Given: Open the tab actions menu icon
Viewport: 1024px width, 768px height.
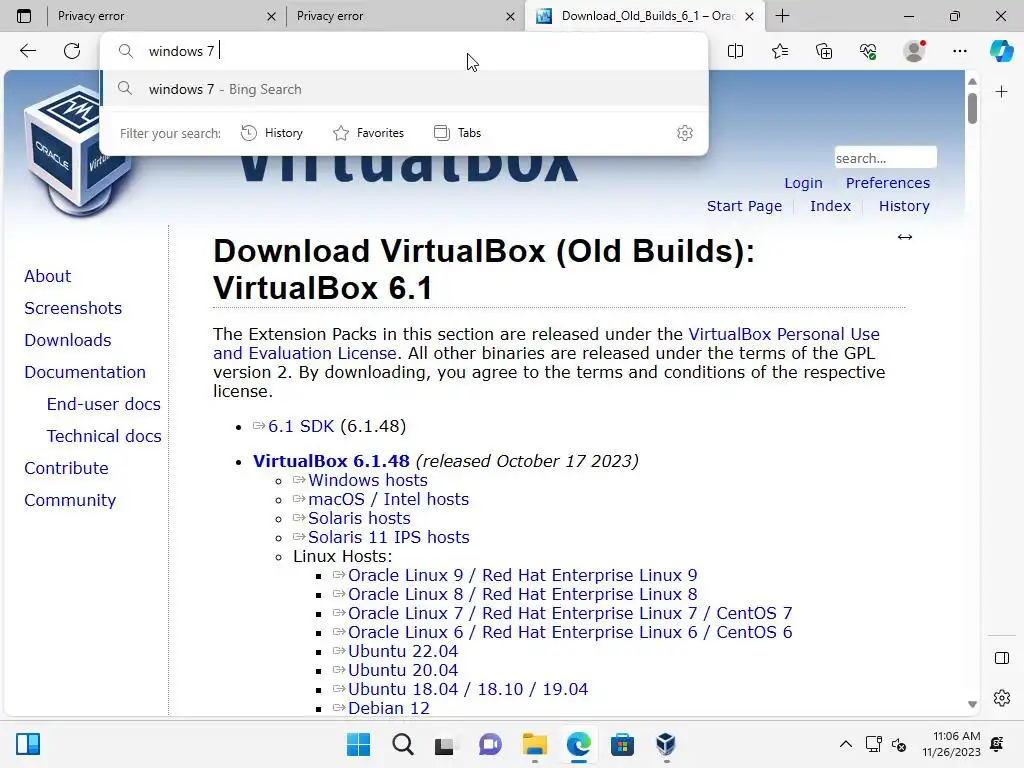Looking at the screenshot, I should click(x=24, y=16).
